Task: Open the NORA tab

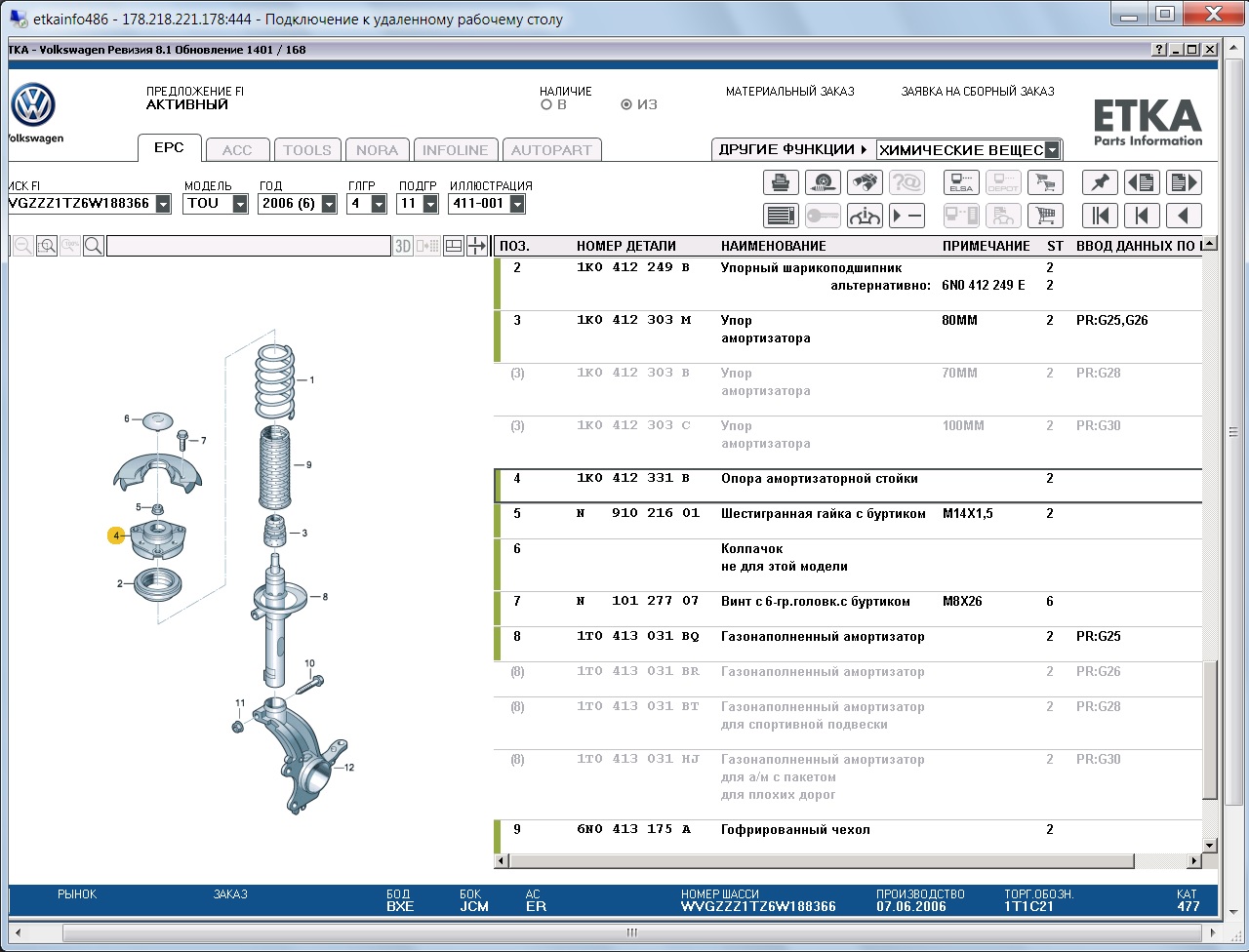Action: (377, 150)
